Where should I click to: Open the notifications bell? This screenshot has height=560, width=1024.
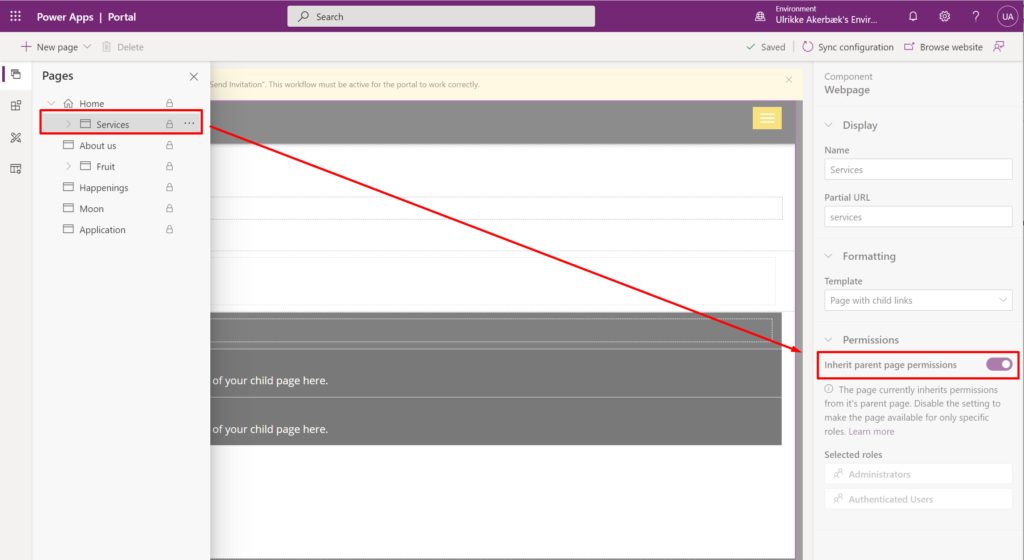coord(913,17)
